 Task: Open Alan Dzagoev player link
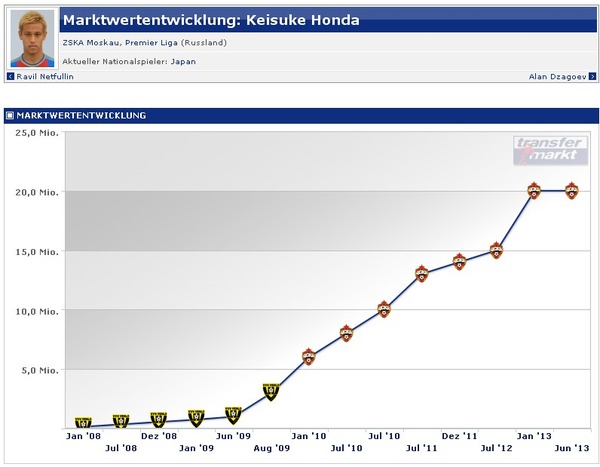[x=558, y=77]
